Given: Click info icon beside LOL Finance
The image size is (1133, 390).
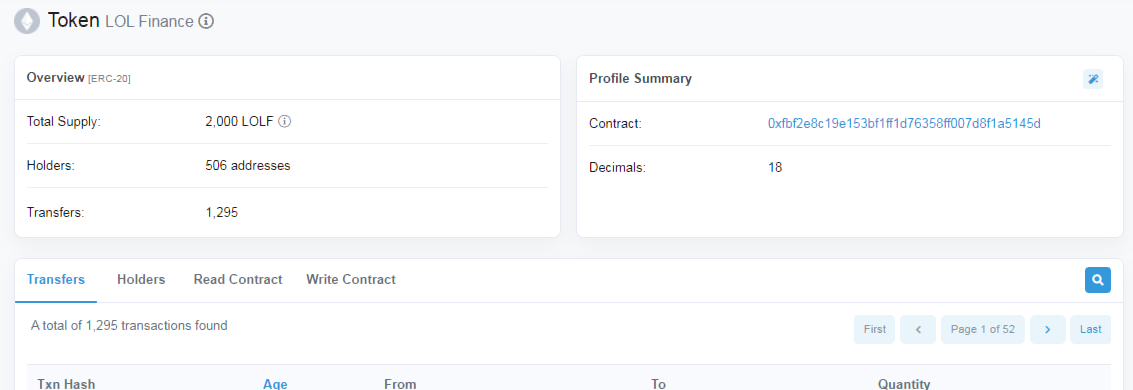Looking at the screenshot, I should click(x=207, y=22).
